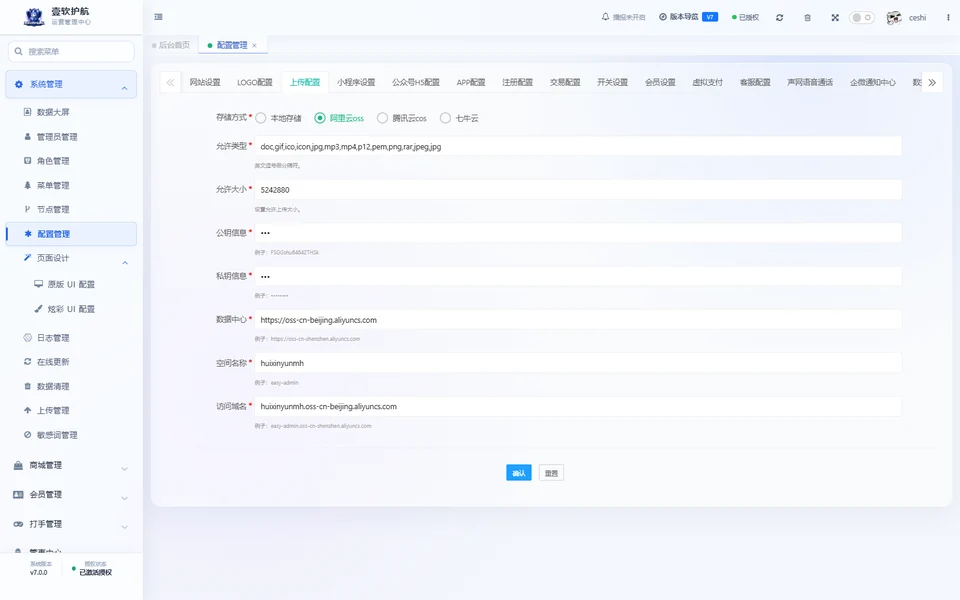Viewport: 960px width, 600px height.
Task: Go to the 后台首页 page tab
Action: [x=171, y=45]
